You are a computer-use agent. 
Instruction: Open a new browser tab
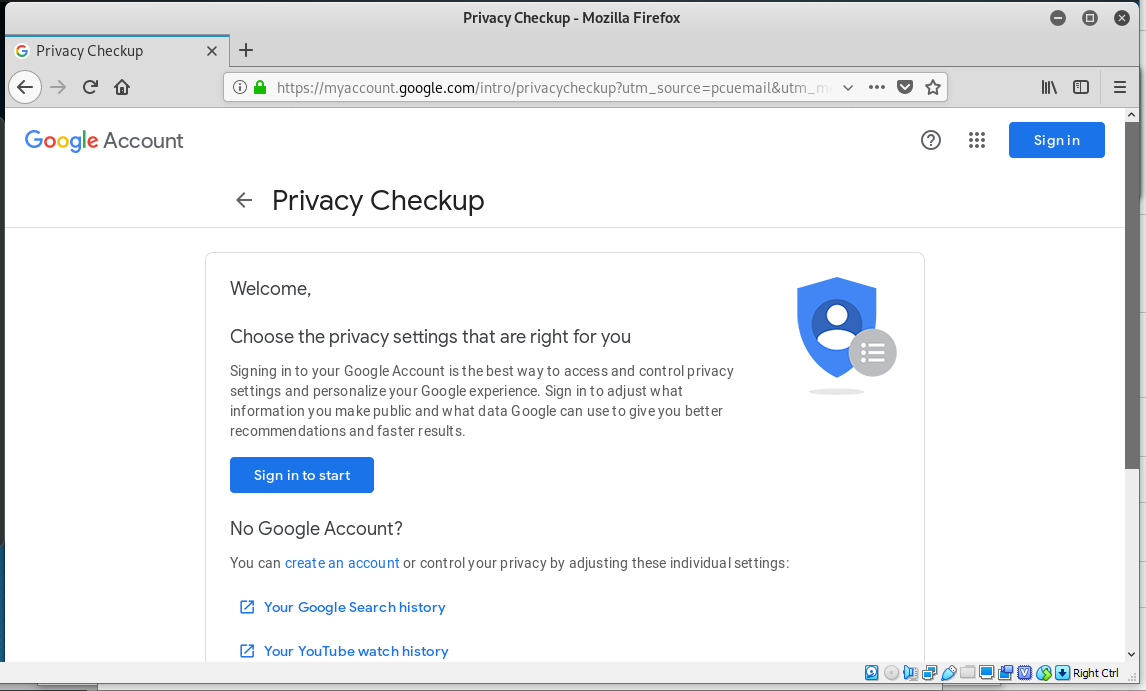tap(246, 51)
